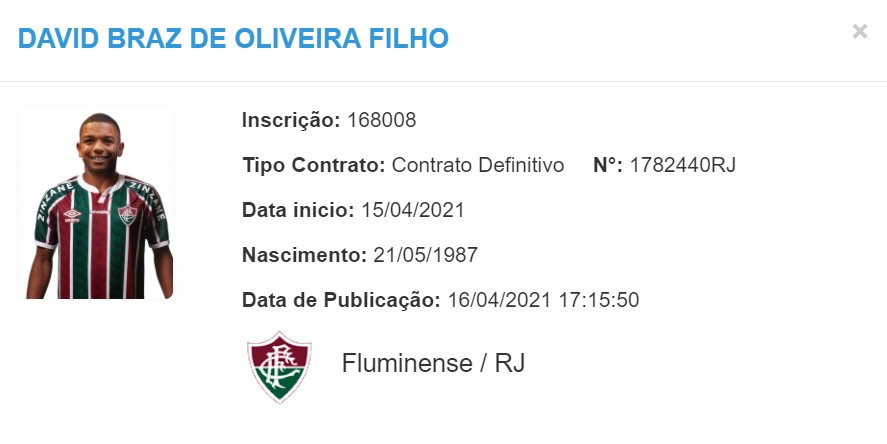Screen dimensions: 887x444
Task: Open the player photo thumbnail
Action: click(x=96, y=202)
